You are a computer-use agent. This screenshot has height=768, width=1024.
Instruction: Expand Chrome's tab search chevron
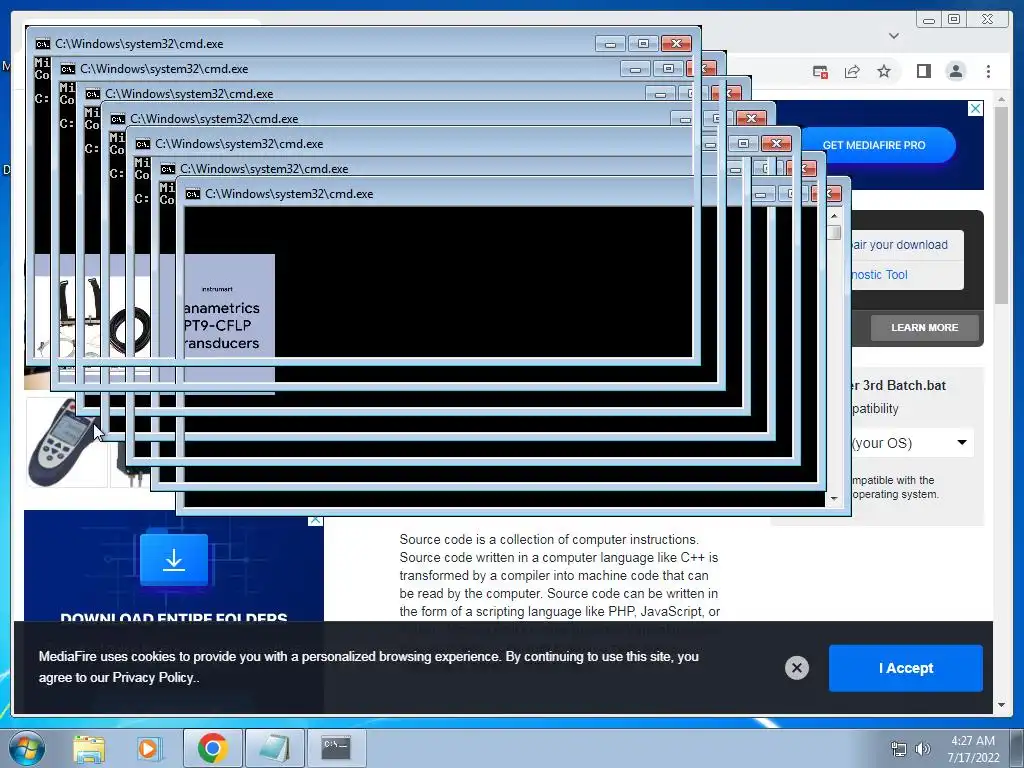(x=894, y=35)
